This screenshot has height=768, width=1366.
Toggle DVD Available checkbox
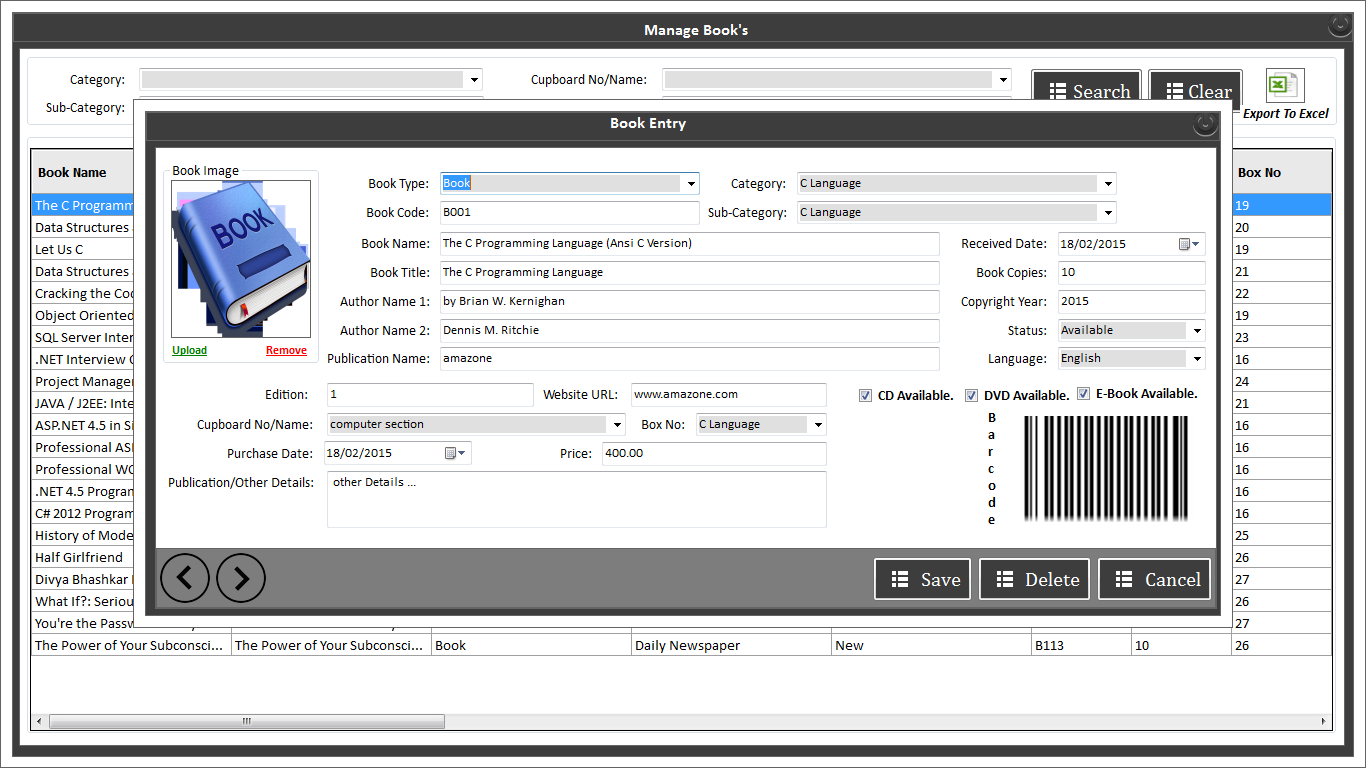tap(971, 396)
